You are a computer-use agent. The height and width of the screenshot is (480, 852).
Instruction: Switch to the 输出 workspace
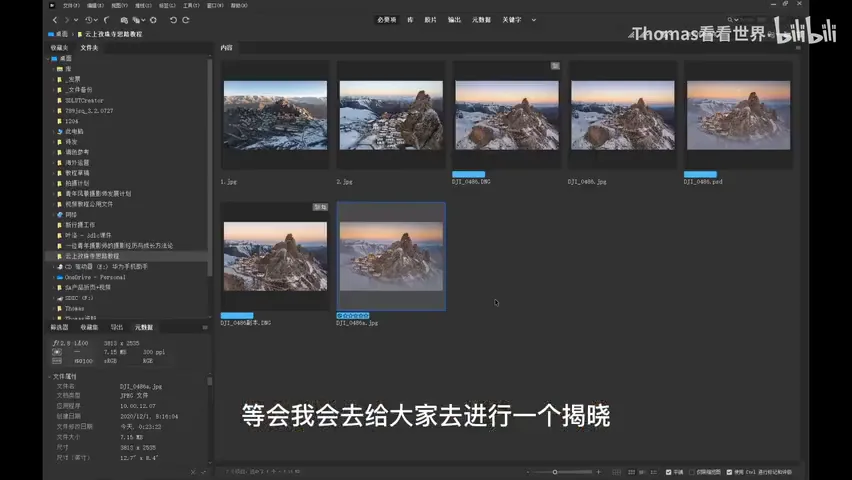point(454,20)
